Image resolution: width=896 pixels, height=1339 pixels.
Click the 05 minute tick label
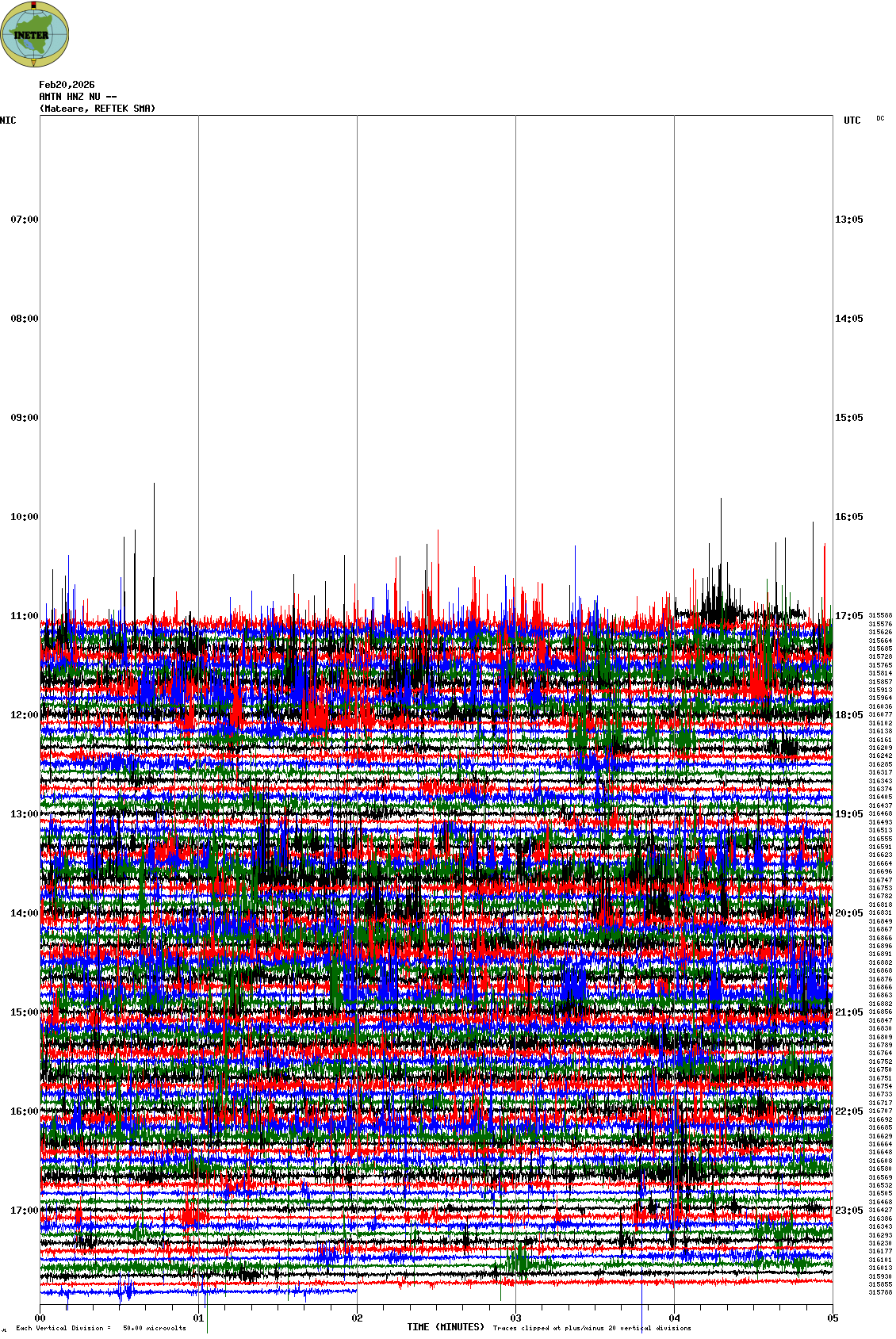(833, 1318)
